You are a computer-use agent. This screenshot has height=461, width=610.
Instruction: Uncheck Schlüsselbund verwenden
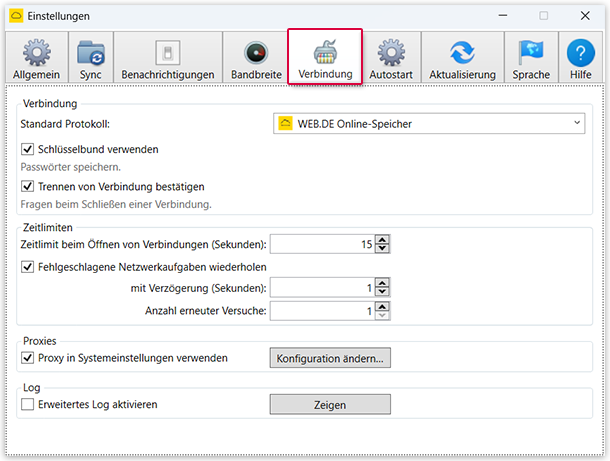[28, 149]
